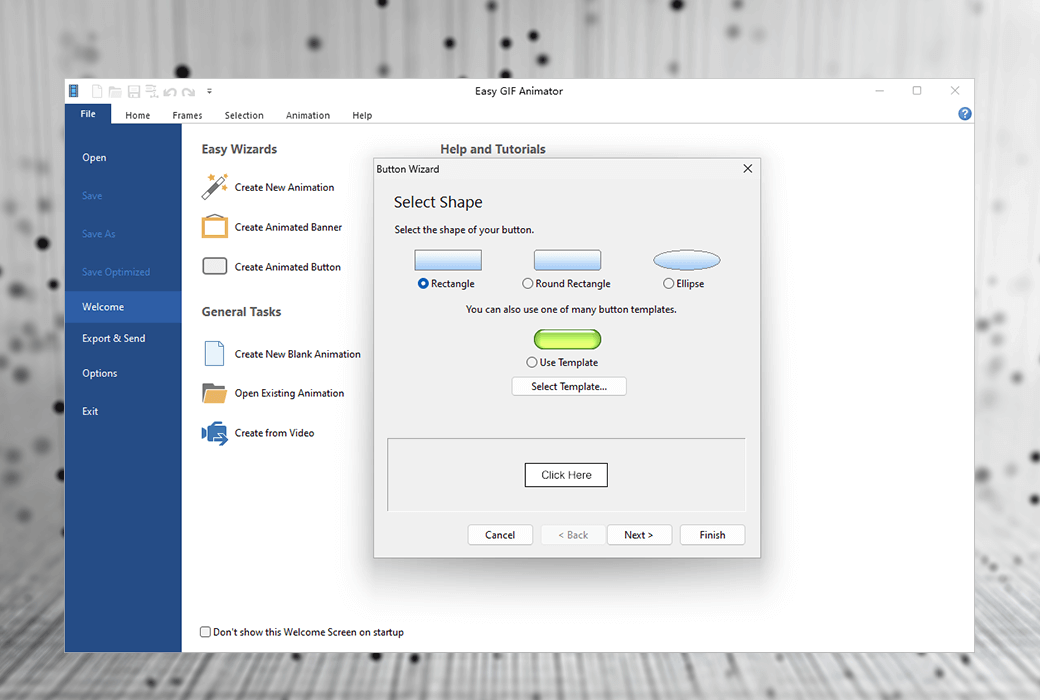The image size is (1040, 700).
Task: Click the magic wand Create New Animation icon
Action: click(214, 187)
